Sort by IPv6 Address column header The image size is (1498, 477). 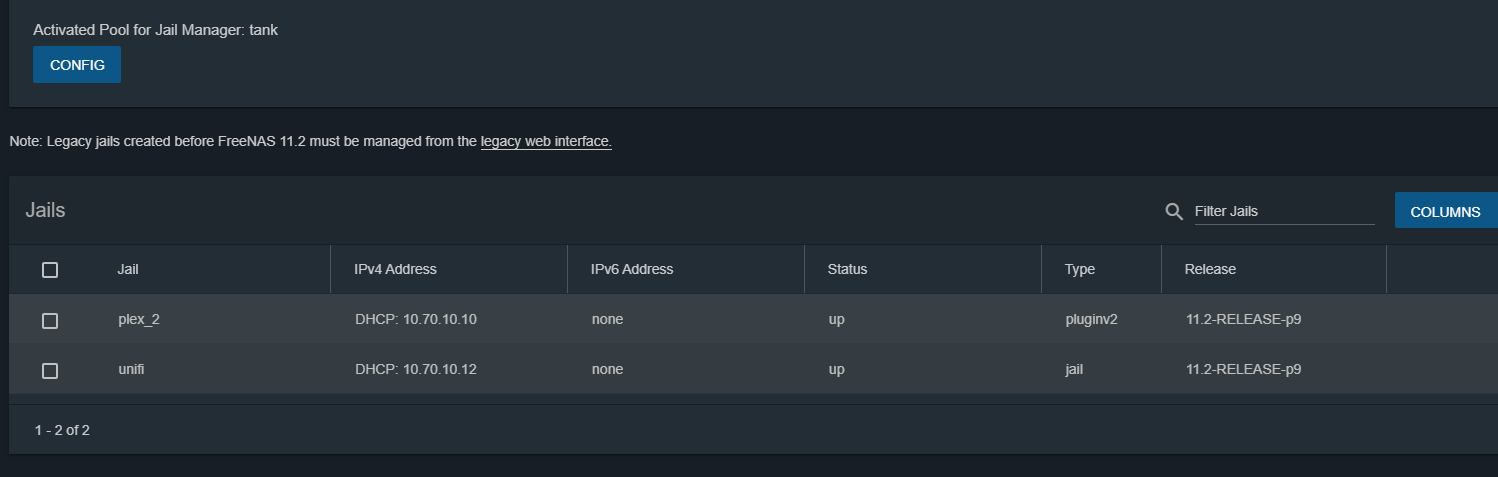(x=632, y=269)
